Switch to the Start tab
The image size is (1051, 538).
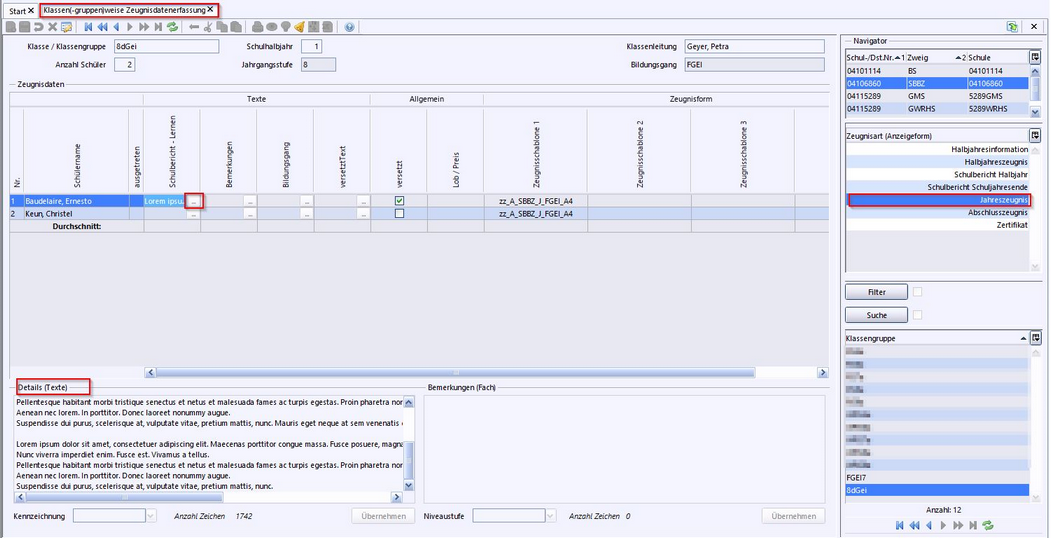coord(18,10)
